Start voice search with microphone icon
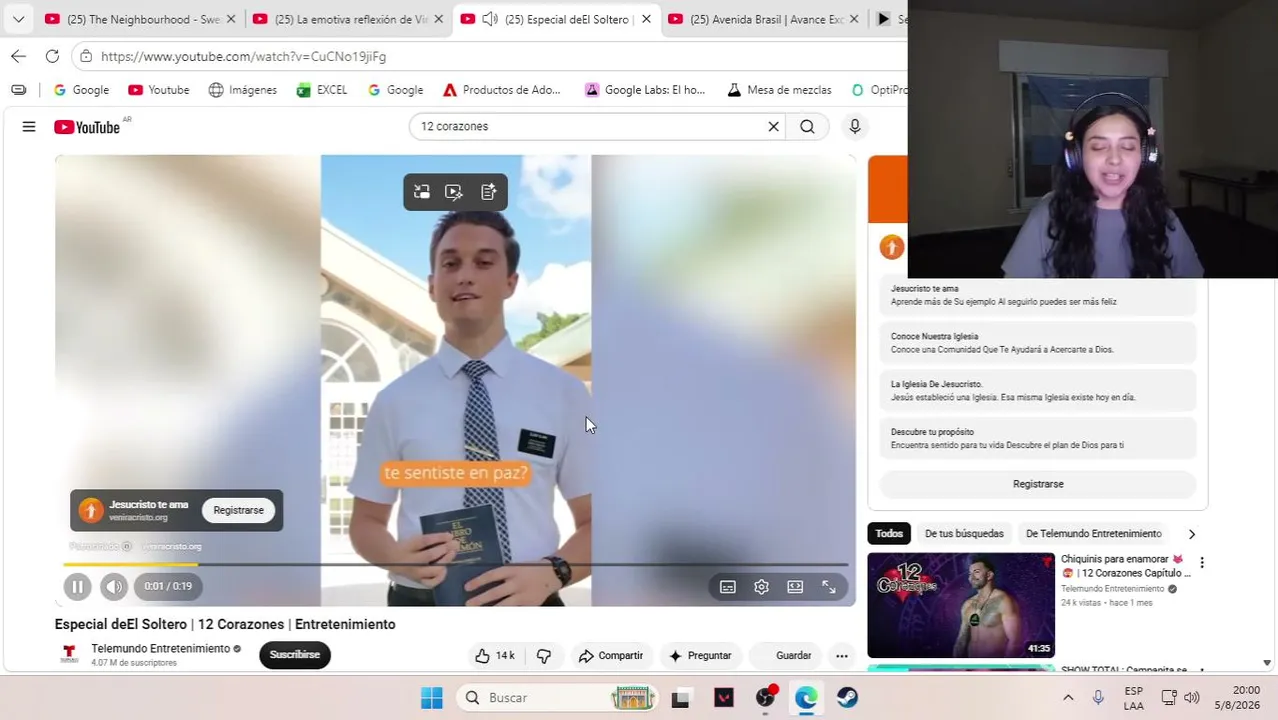 tap(854, 126)
